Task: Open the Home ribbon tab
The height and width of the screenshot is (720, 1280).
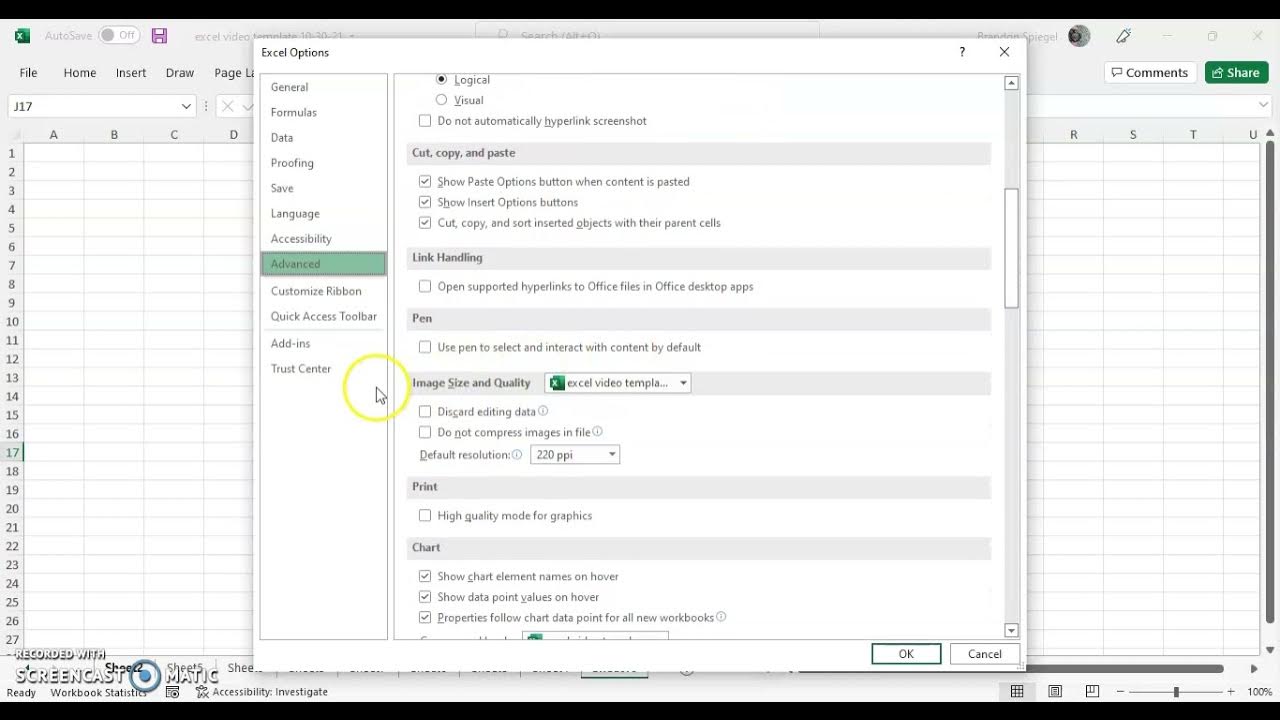Action: [x=80, y=73]
